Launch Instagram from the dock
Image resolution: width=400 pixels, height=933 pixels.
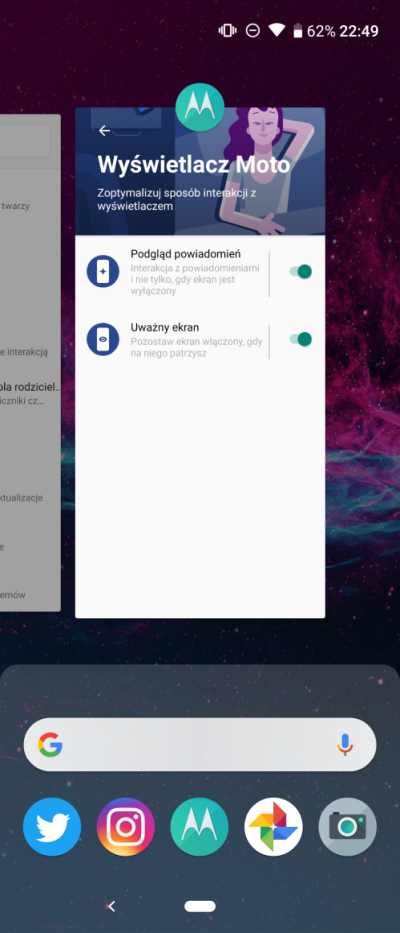(126, 826)
